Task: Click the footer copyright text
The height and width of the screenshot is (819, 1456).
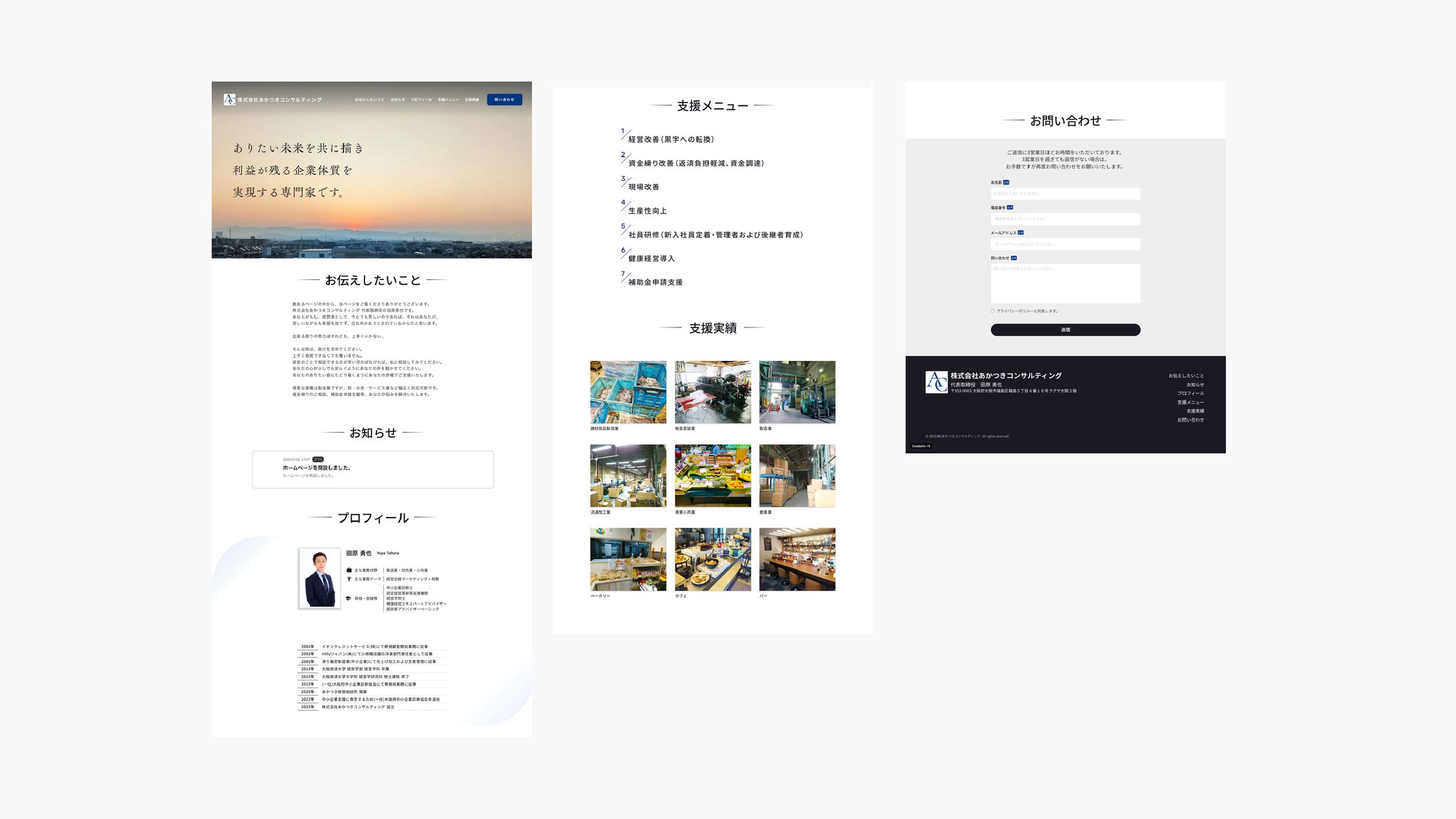Action: pyautogui.click(x=967, y=436)
